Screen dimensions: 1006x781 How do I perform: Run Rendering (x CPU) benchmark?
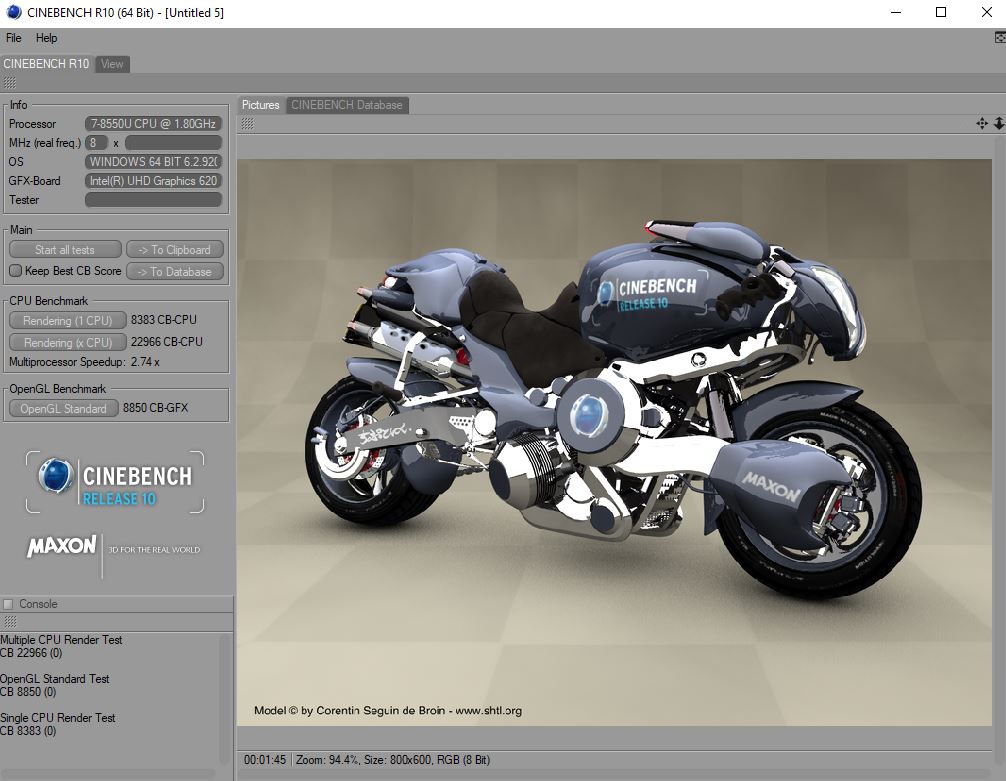67,342
